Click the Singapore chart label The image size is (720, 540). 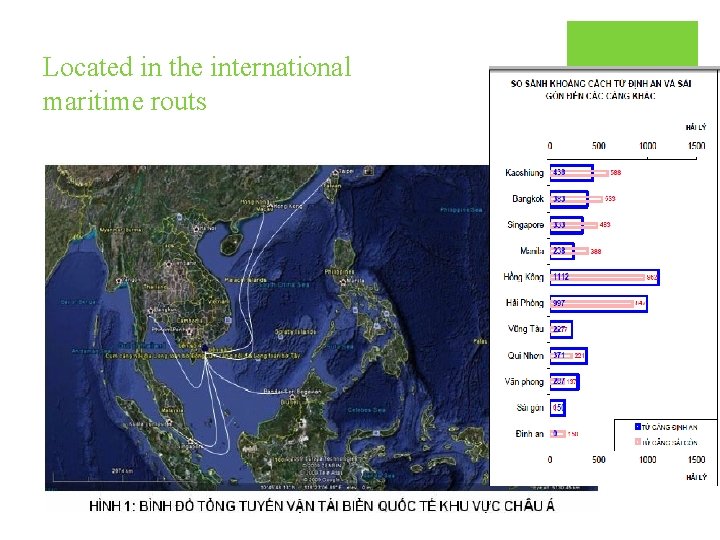(525, 225)
